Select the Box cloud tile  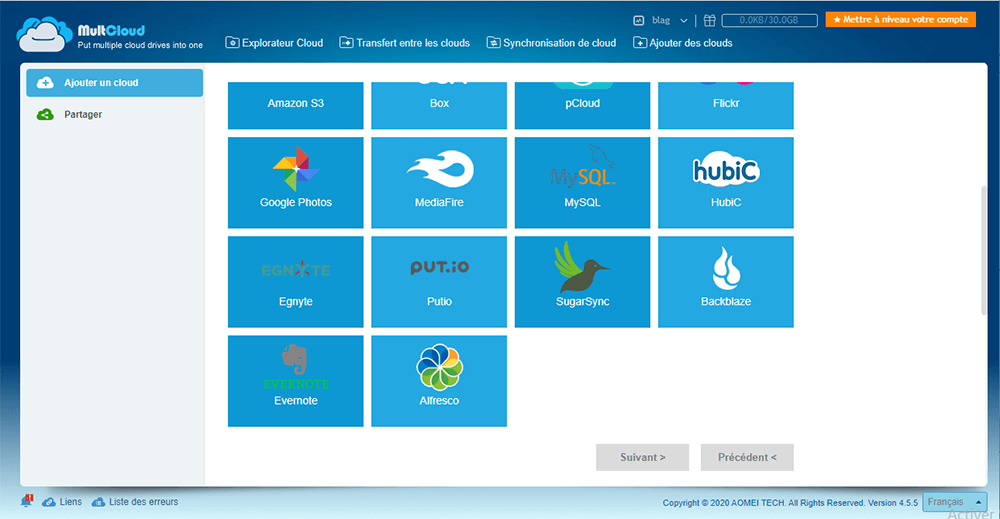[439, 105]
